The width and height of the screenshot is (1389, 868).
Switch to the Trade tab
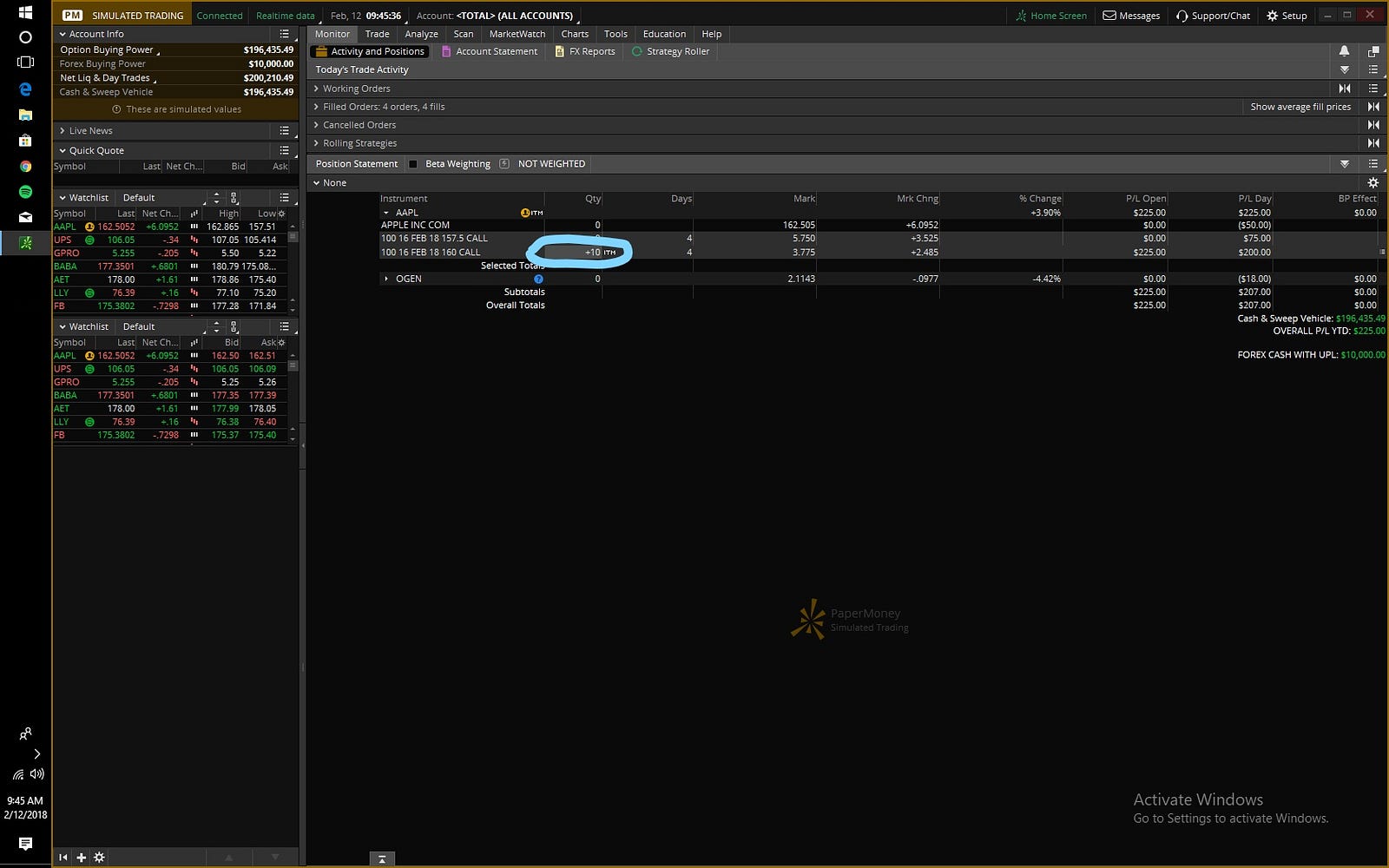point(377,34)
